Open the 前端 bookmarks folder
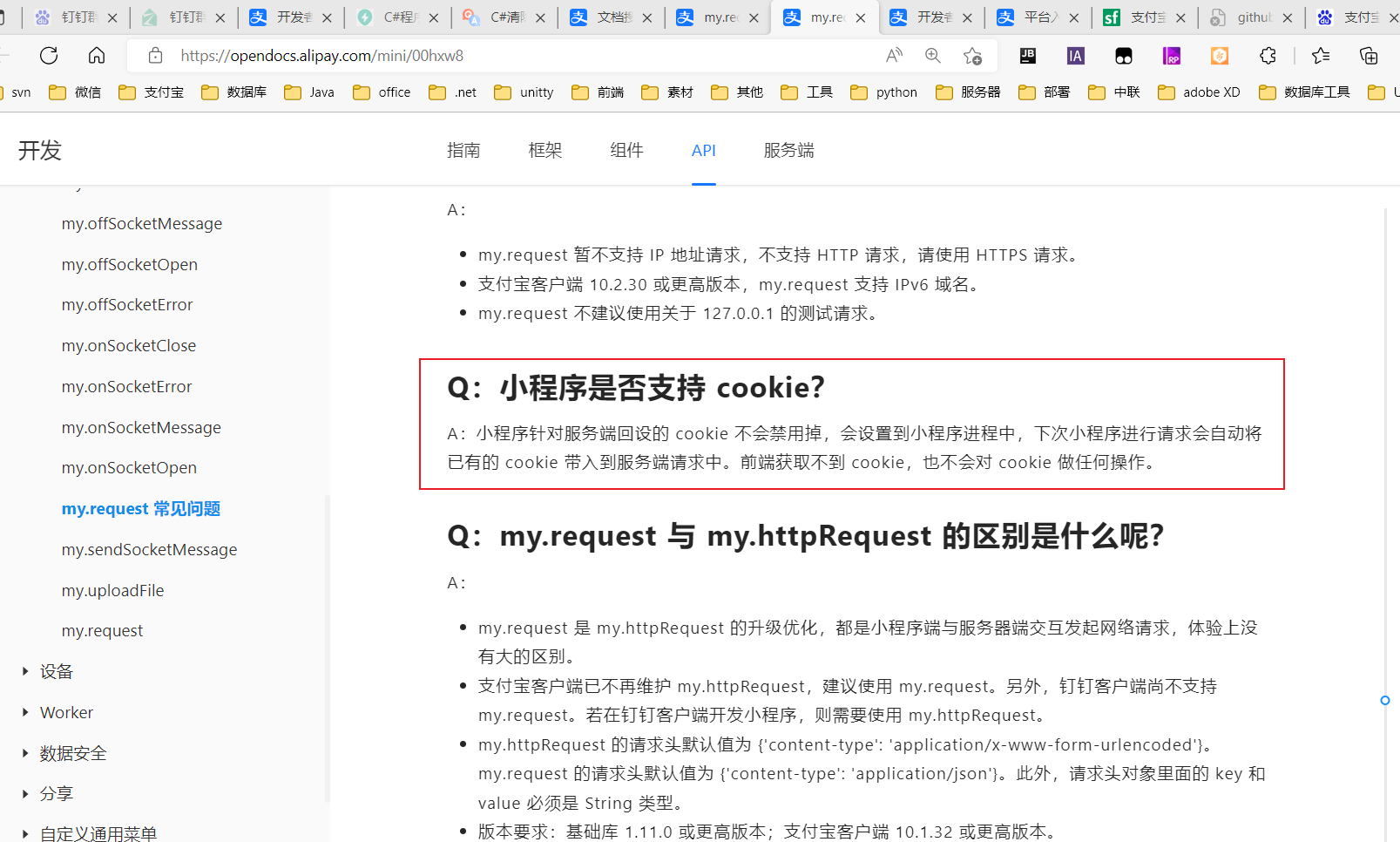 pyautogui.click(x=598, y=92)
